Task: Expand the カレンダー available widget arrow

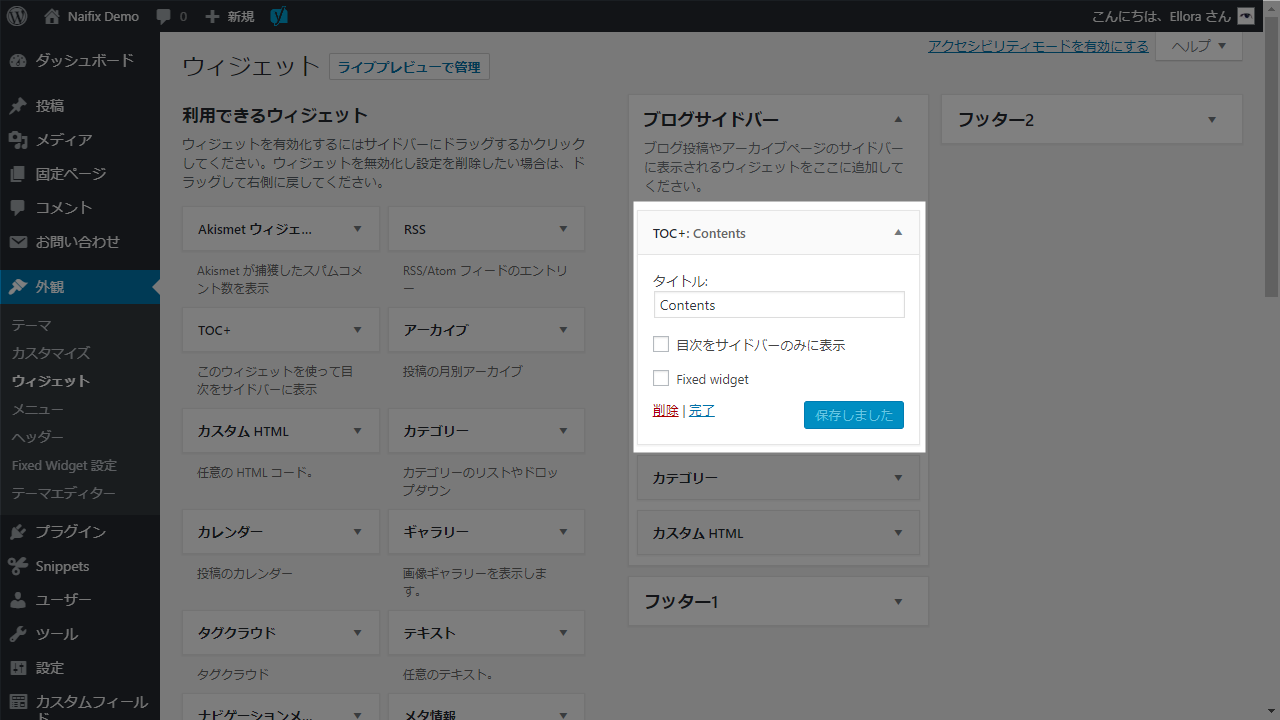Action: pyautogui.click(x=358, y=532)
